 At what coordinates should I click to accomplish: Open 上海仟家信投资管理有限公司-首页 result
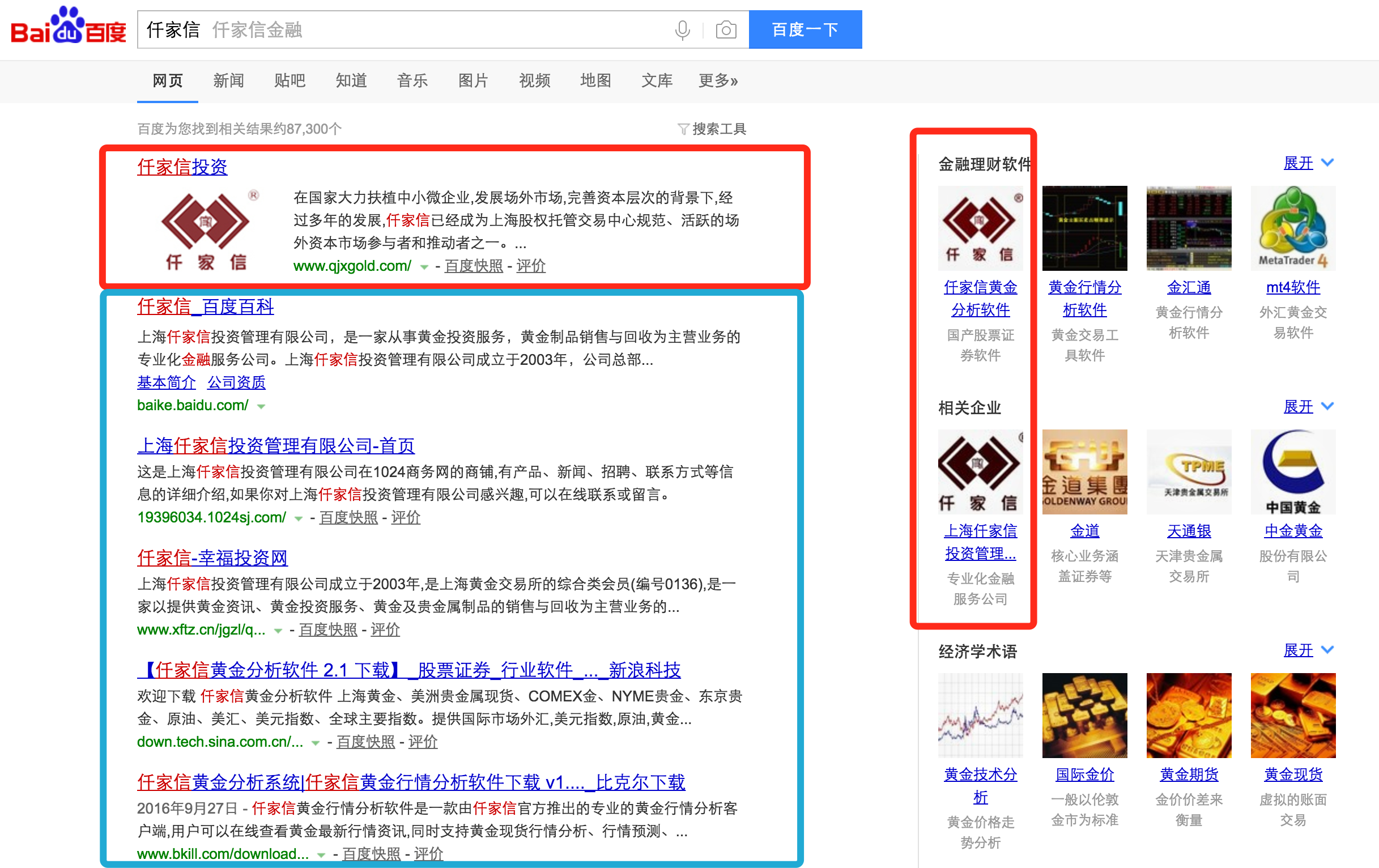tap(276, 445)
